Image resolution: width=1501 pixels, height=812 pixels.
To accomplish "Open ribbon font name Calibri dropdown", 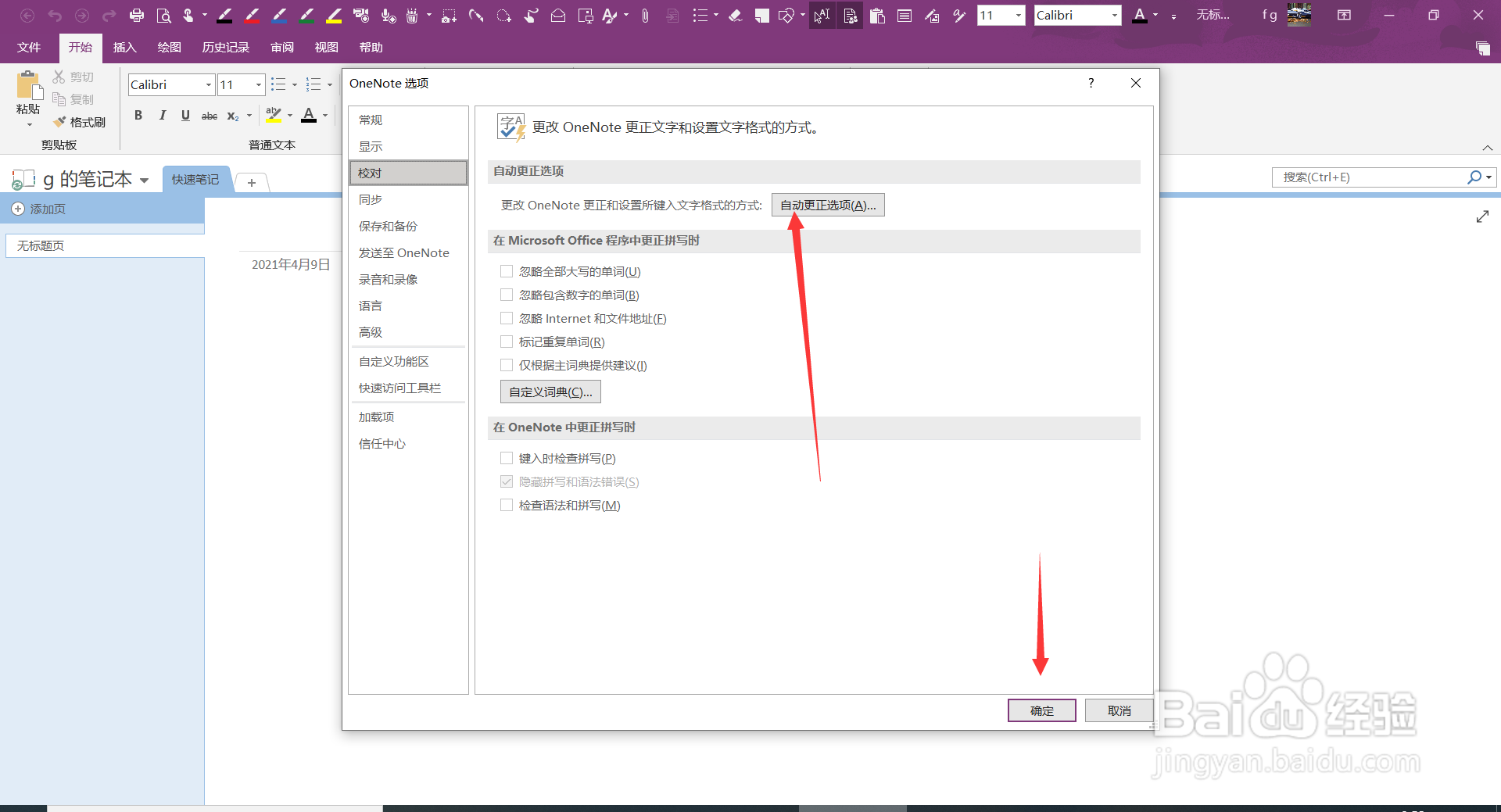I will (208, 85).
